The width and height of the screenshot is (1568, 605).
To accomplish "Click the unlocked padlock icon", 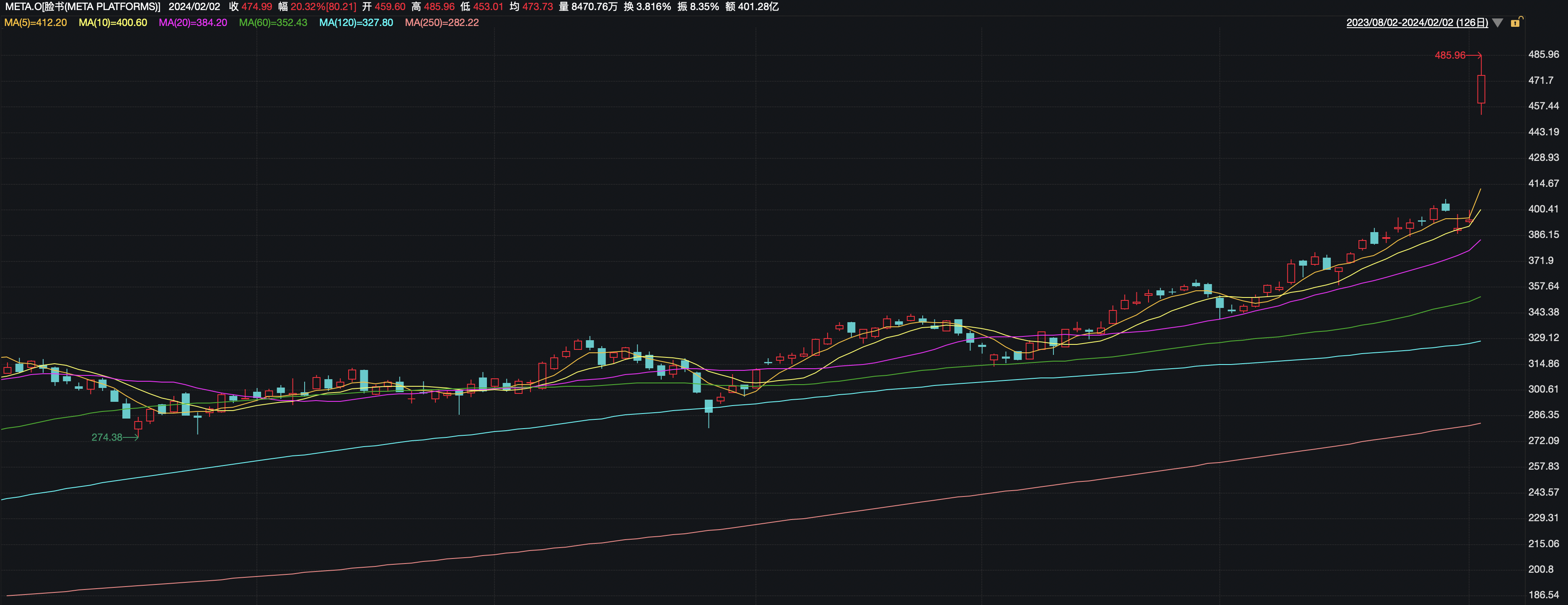I will [1516, 22].
